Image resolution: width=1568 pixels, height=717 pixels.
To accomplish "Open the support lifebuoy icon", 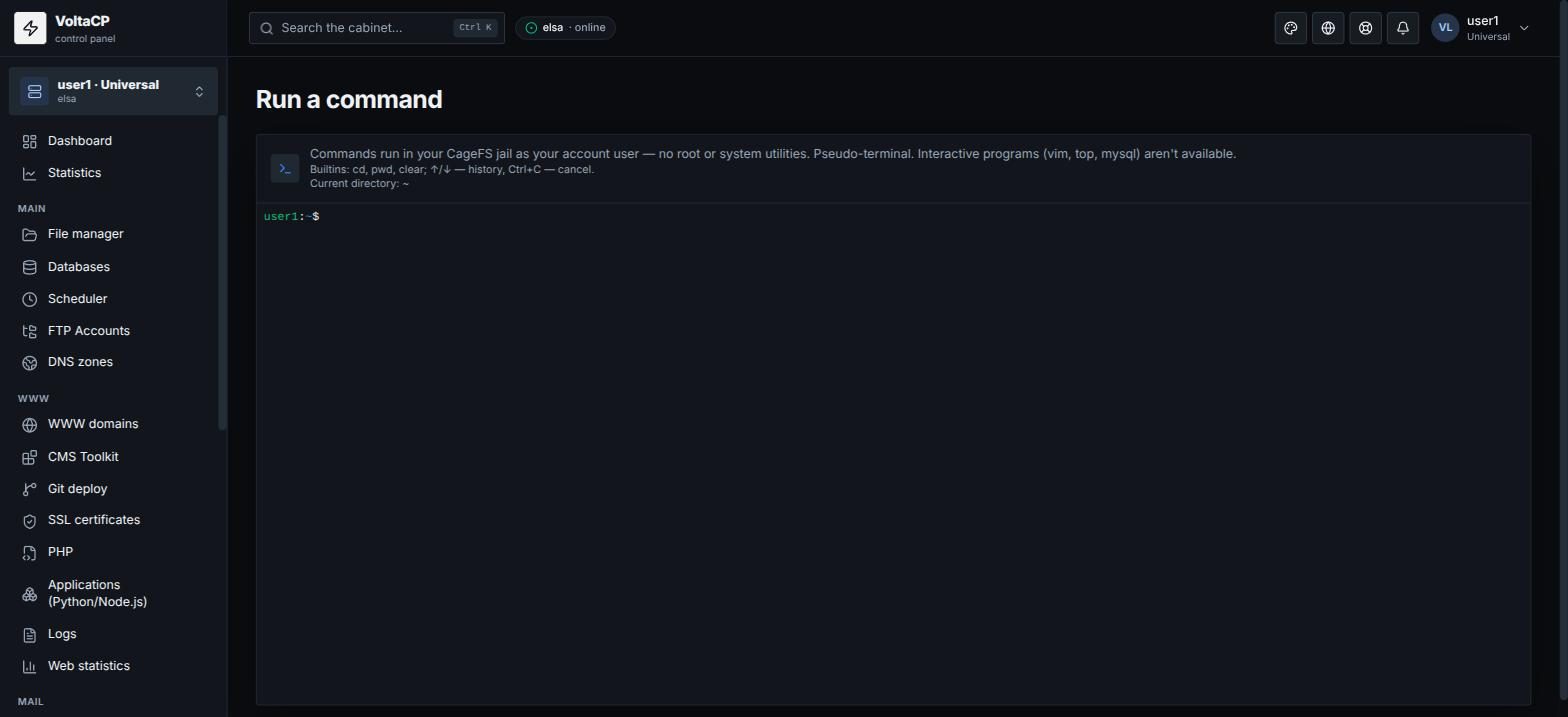I will [x=1365, y=28].
